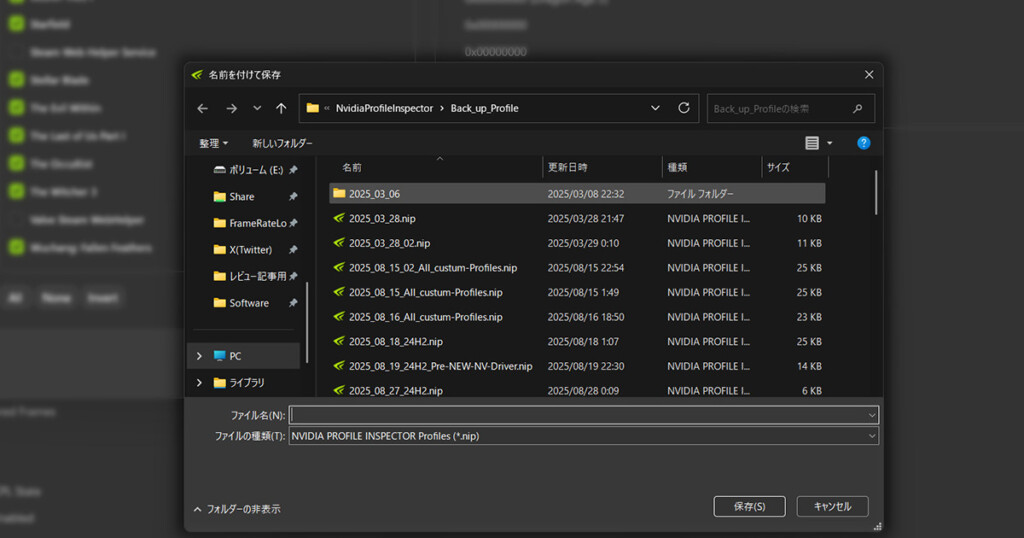Image resolution: width=1024 pixels, height=538 pixels.
Task: Go back with the left arrow button
Action: click(202, 108)
